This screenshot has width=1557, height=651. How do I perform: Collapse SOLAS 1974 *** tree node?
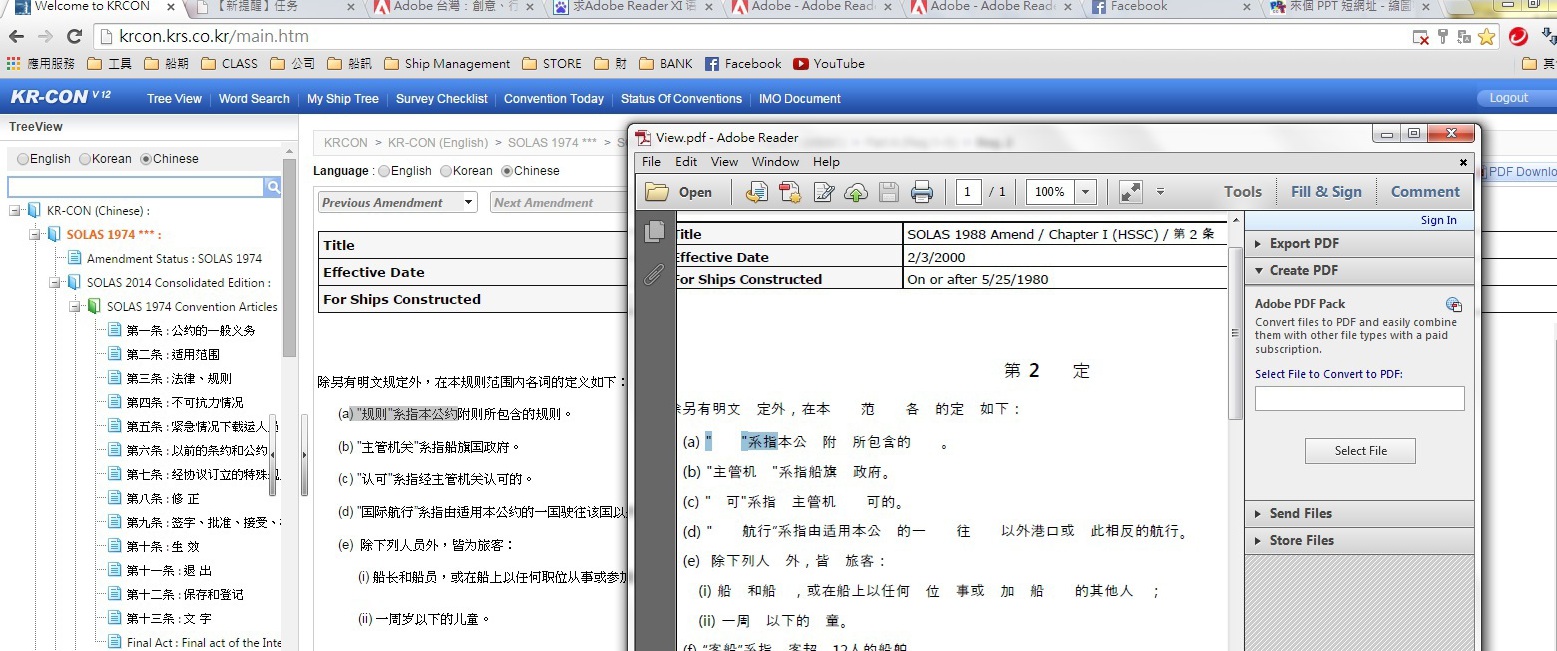[x=36, y=235]
